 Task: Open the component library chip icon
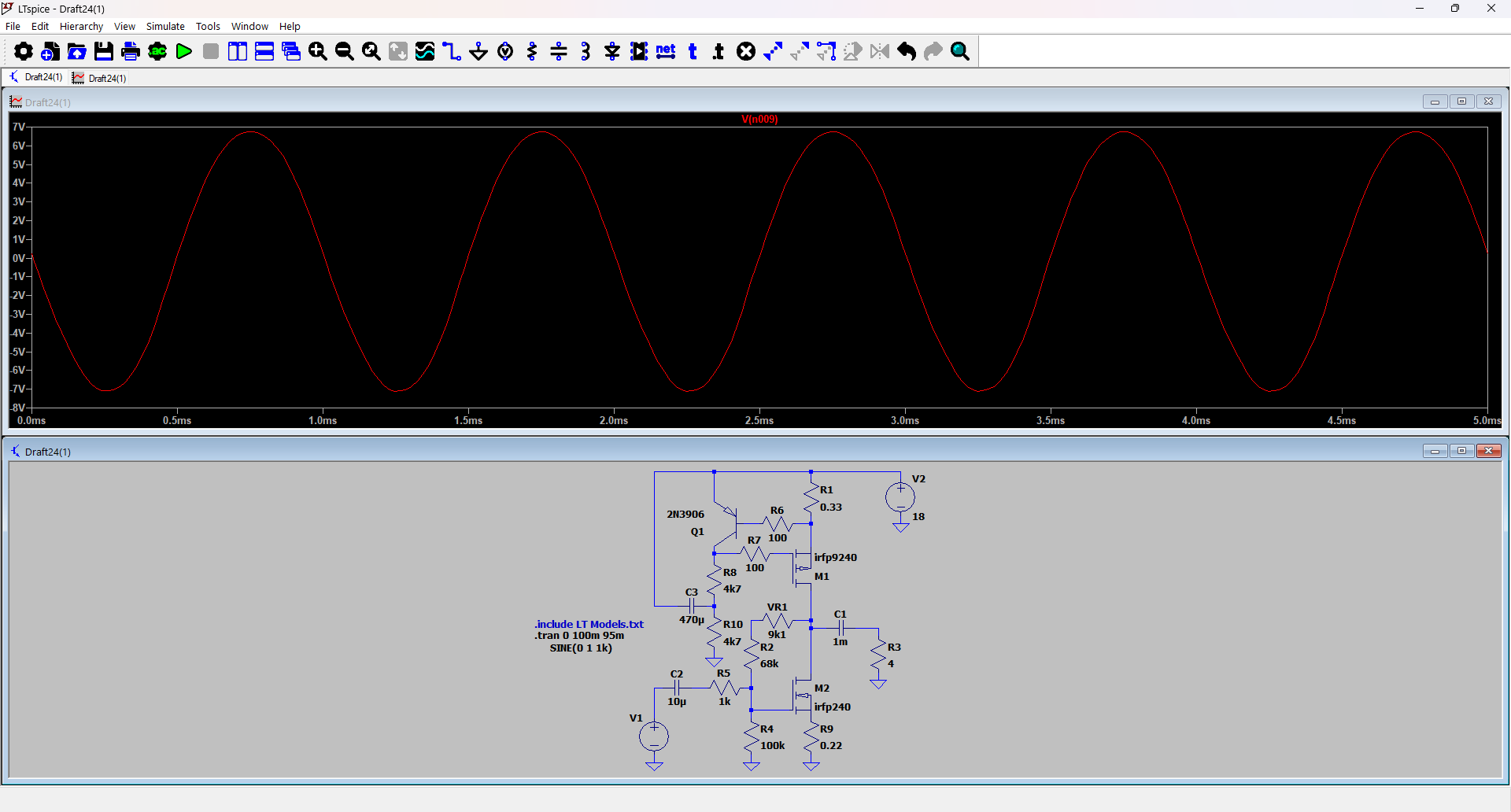pyautogui.click(x=639, y=52)
